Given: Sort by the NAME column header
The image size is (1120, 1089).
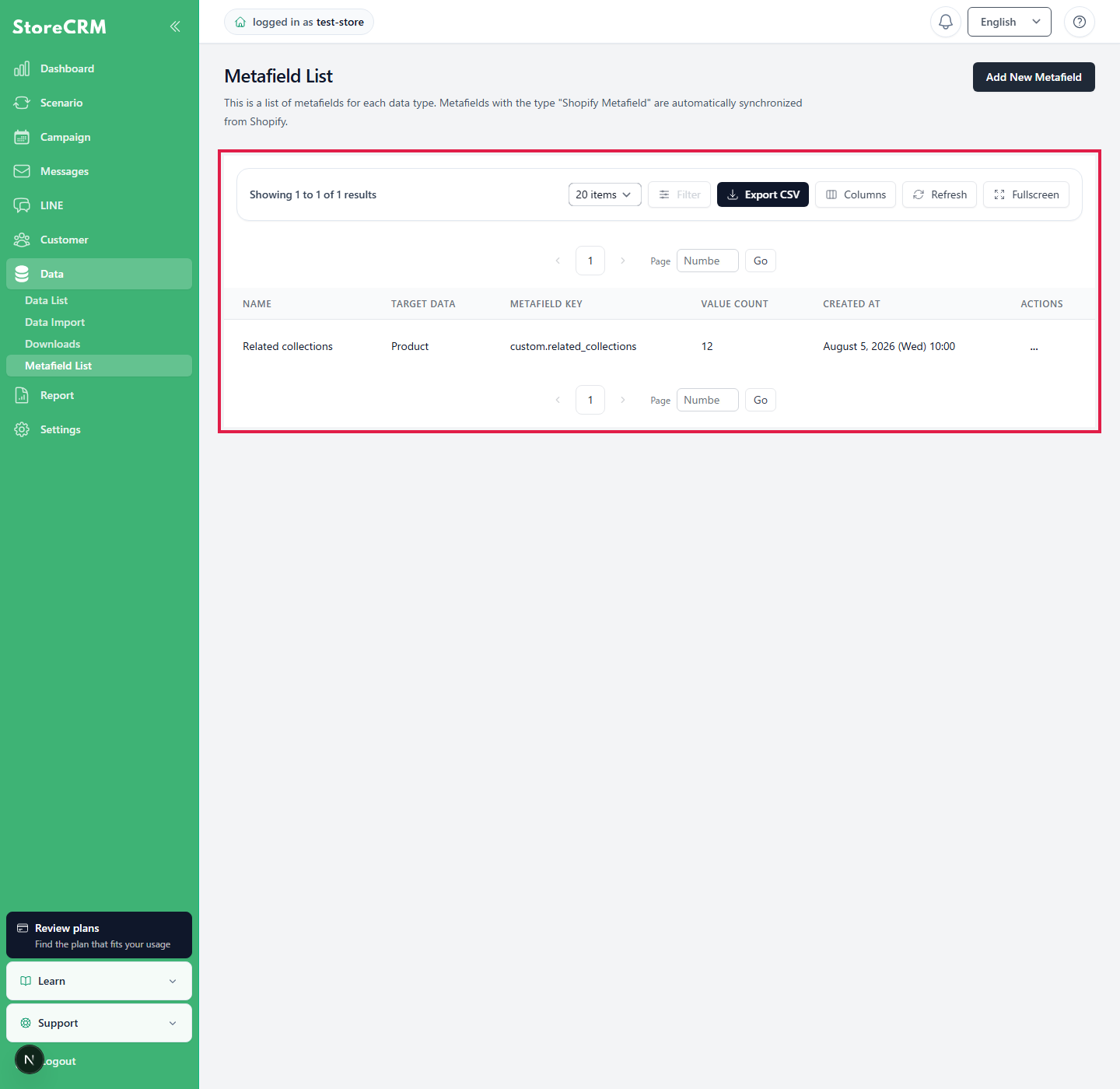Looking at the screenshot, I should pyautogui.click(x=257, y=304).
